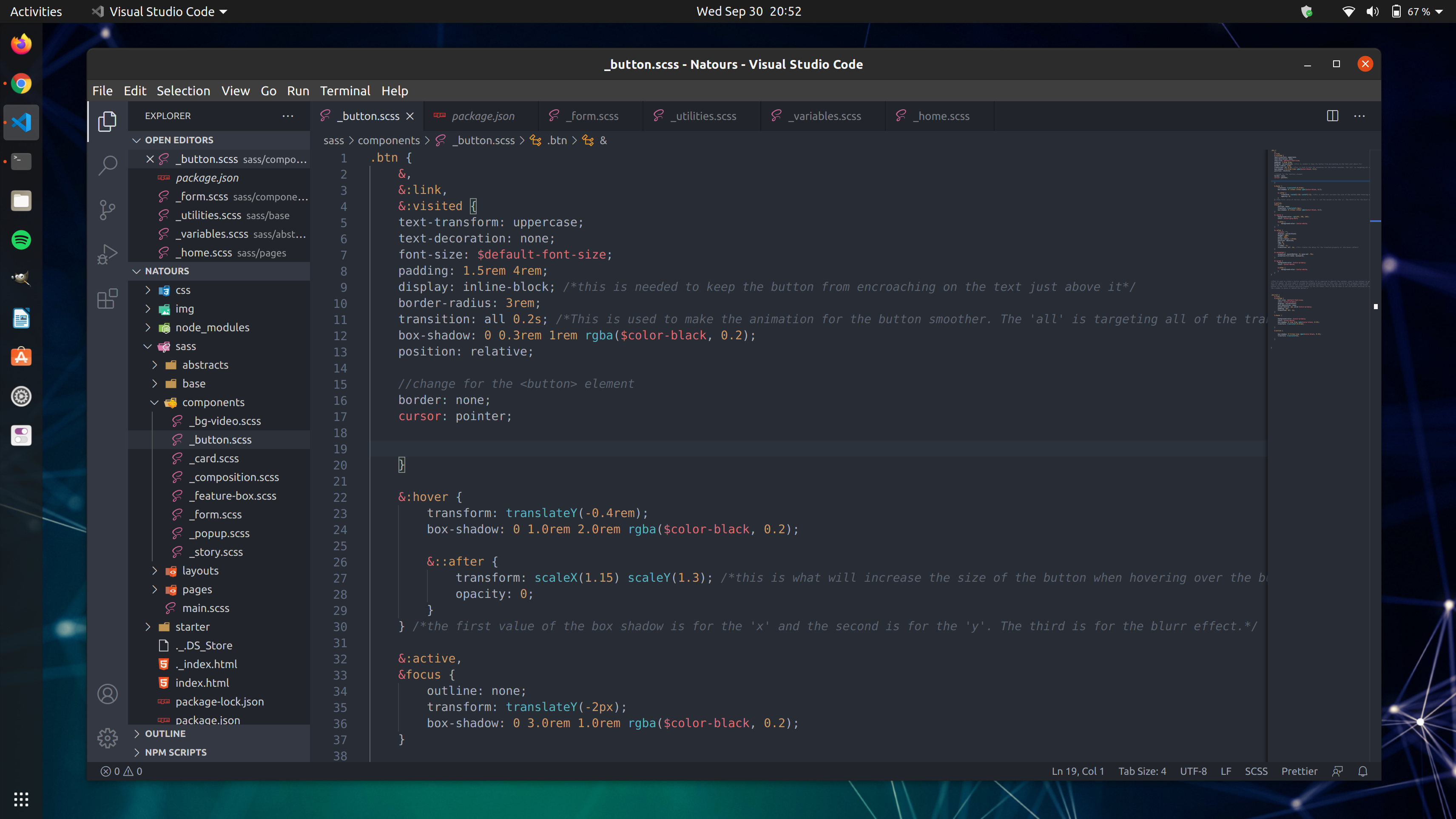The height and width of the screenshot is (819, 1456).
Task: Click Ln 19, Col 1 status item
Action: click(1077, 771)
